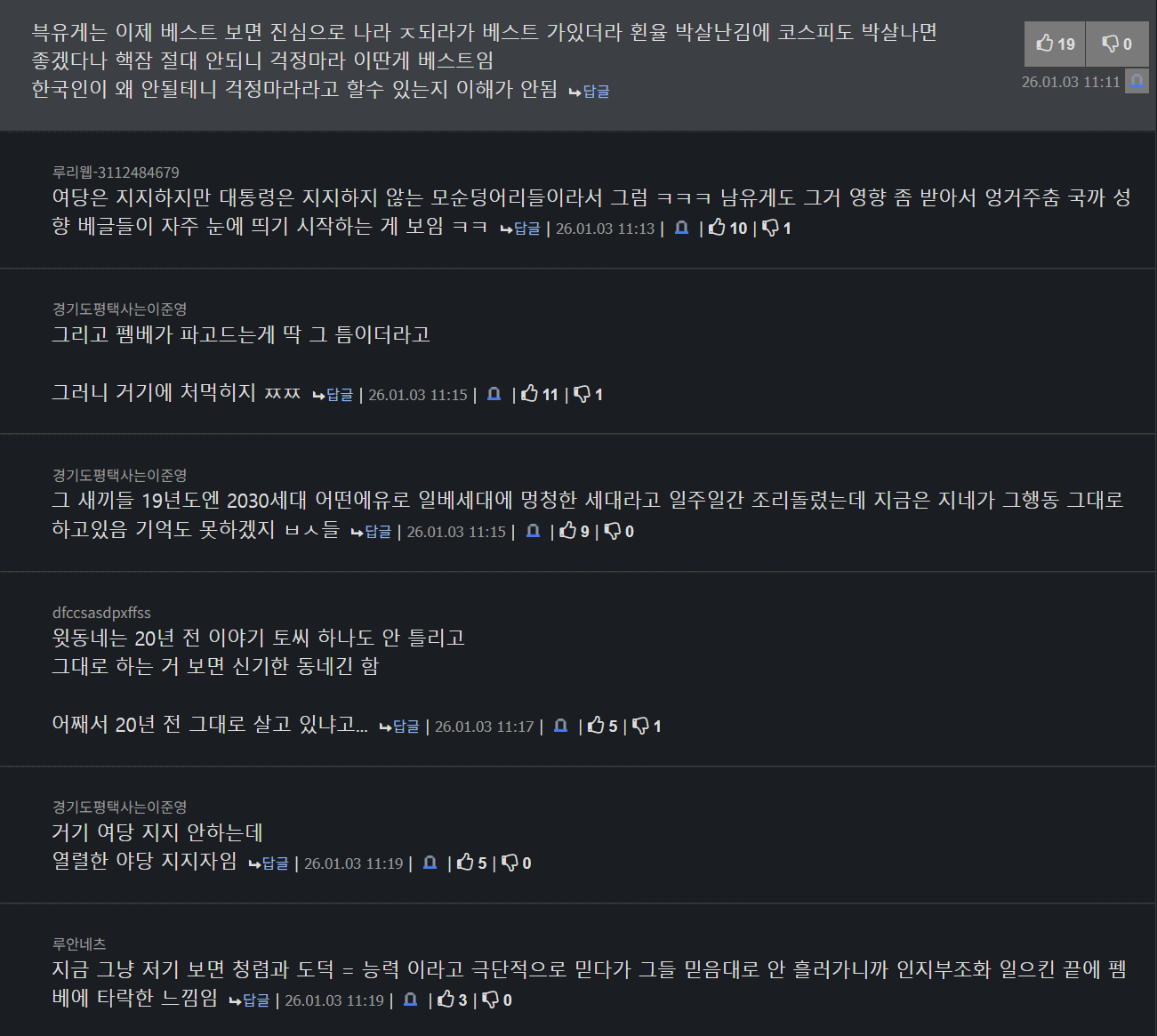The image size is (1157, 1036).
Task: Report the 11:15 comment with 9 likes
Action: pyautogui.click(x=533, y=531)
